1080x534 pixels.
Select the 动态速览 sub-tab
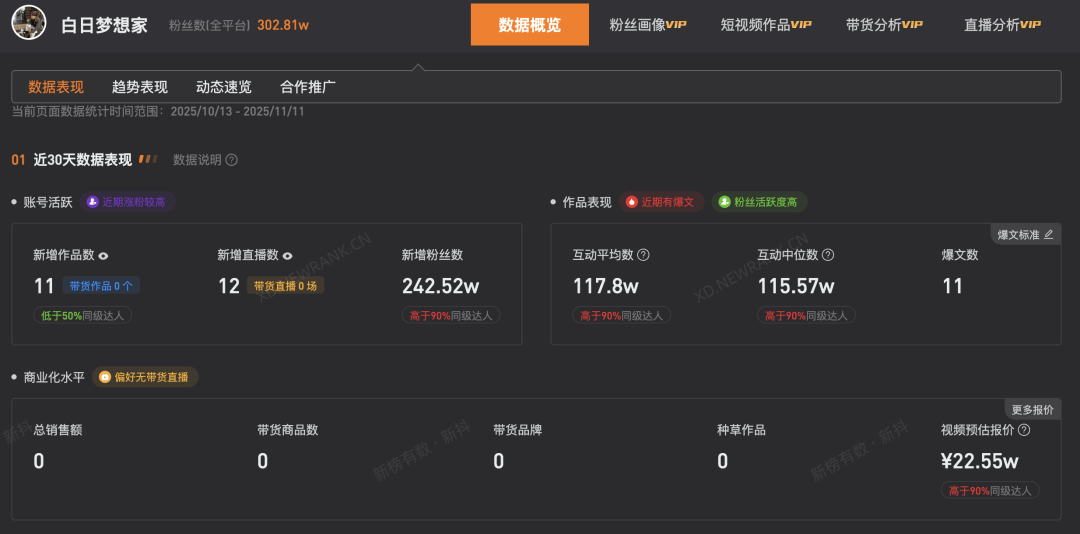224,87
